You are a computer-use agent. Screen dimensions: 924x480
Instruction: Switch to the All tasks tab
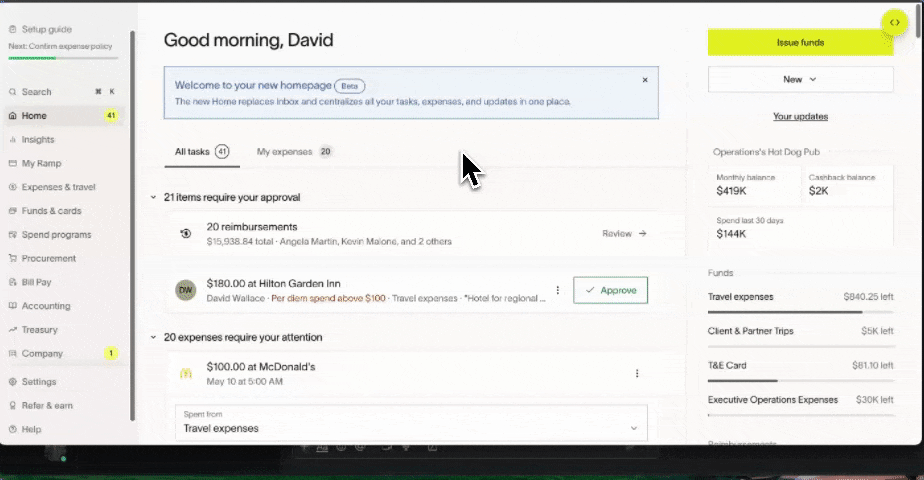(x=202, y=152)
